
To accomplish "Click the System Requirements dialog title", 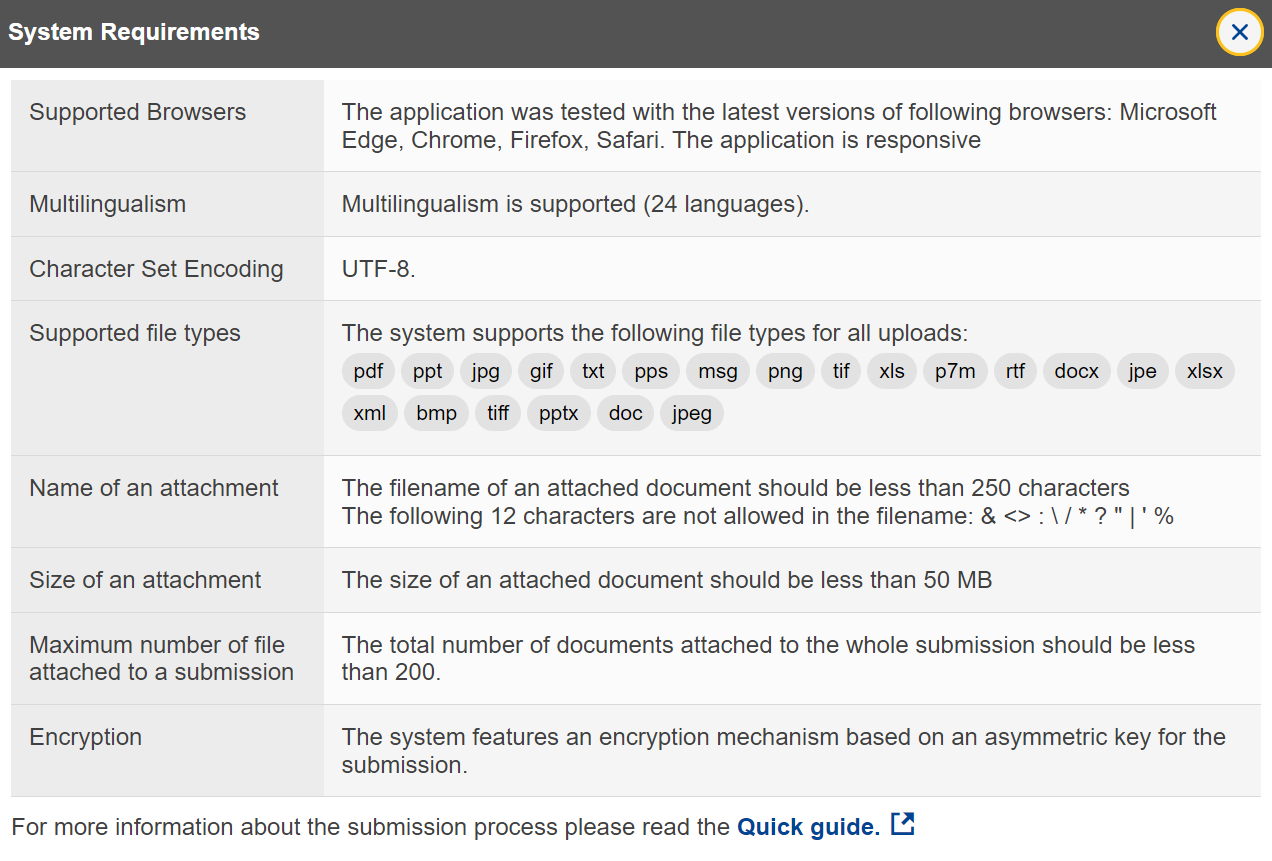I will (134, 32).
